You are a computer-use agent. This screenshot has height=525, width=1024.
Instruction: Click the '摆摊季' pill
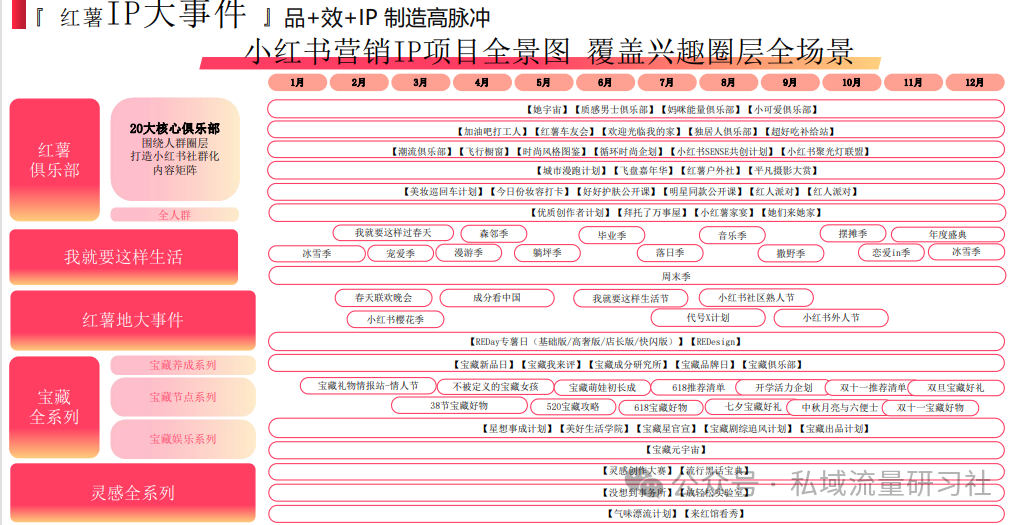[853, 233]
